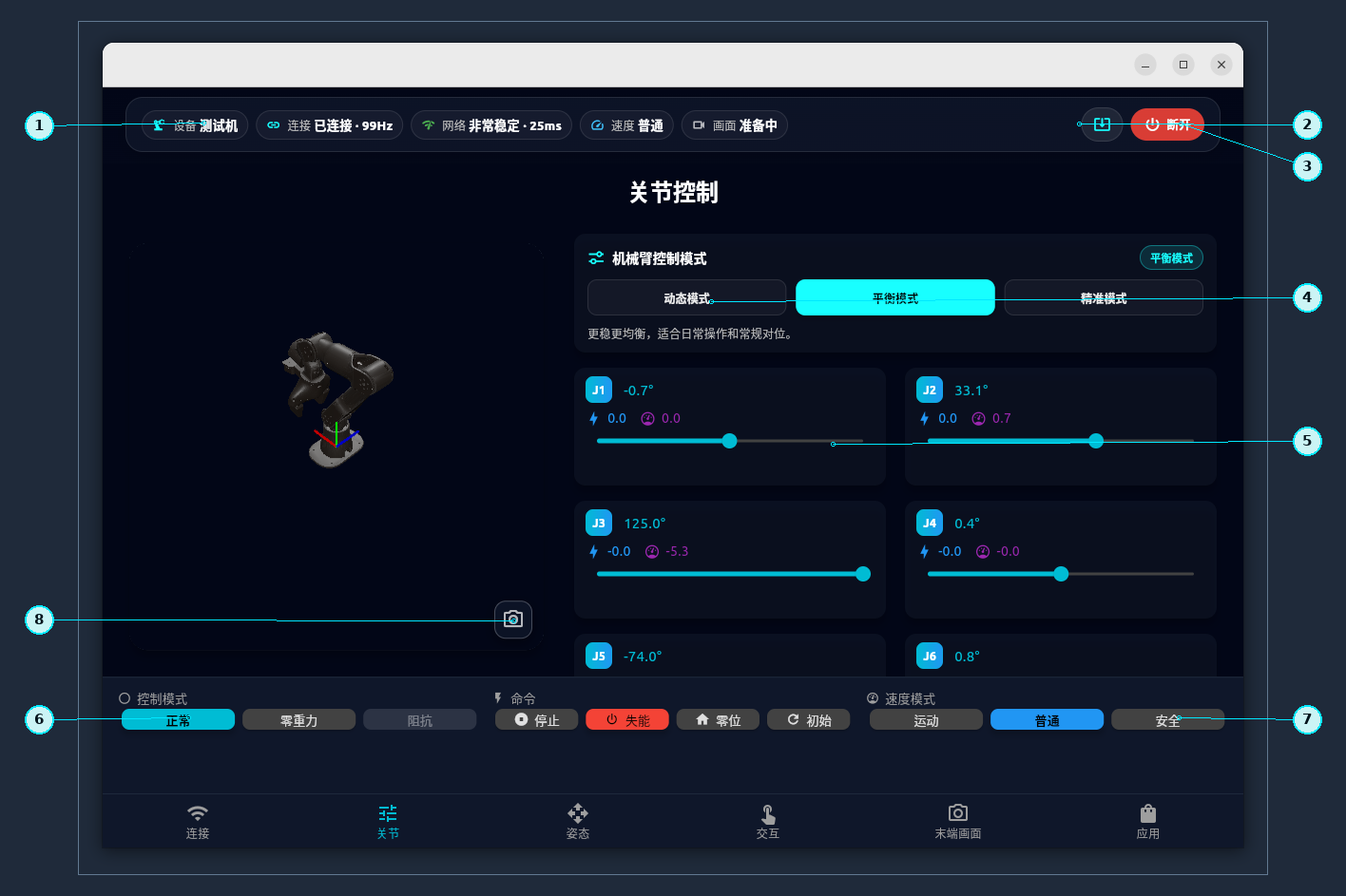Click the red 断开 disconnect button

(1167, 124)
